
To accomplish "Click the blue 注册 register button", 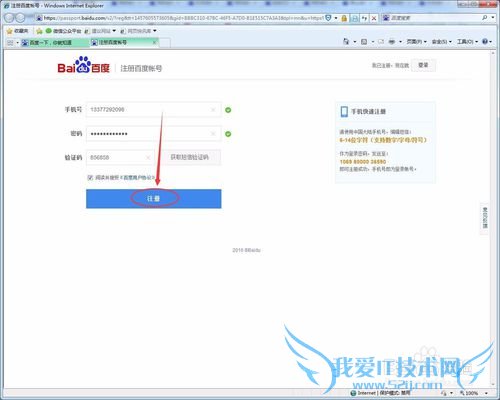I will pyautogui.click(x=154, y=199).
